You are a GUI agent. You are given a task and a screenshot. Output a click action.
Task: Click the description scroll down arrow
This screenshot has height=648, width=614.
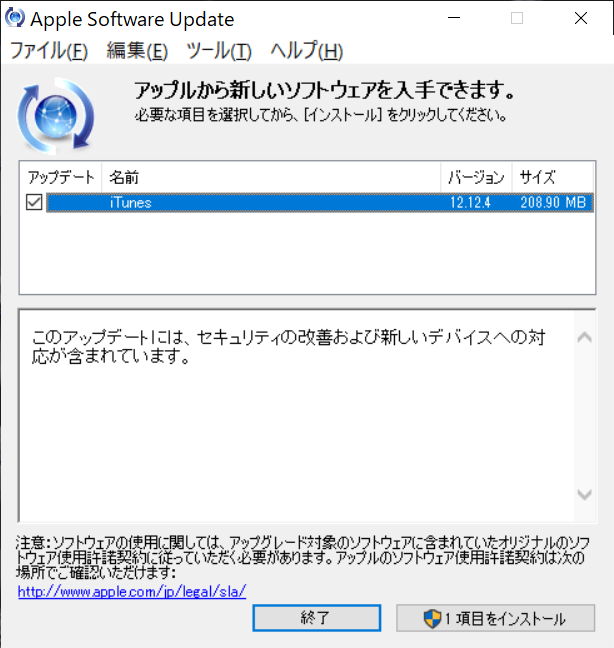pos(584,494)
